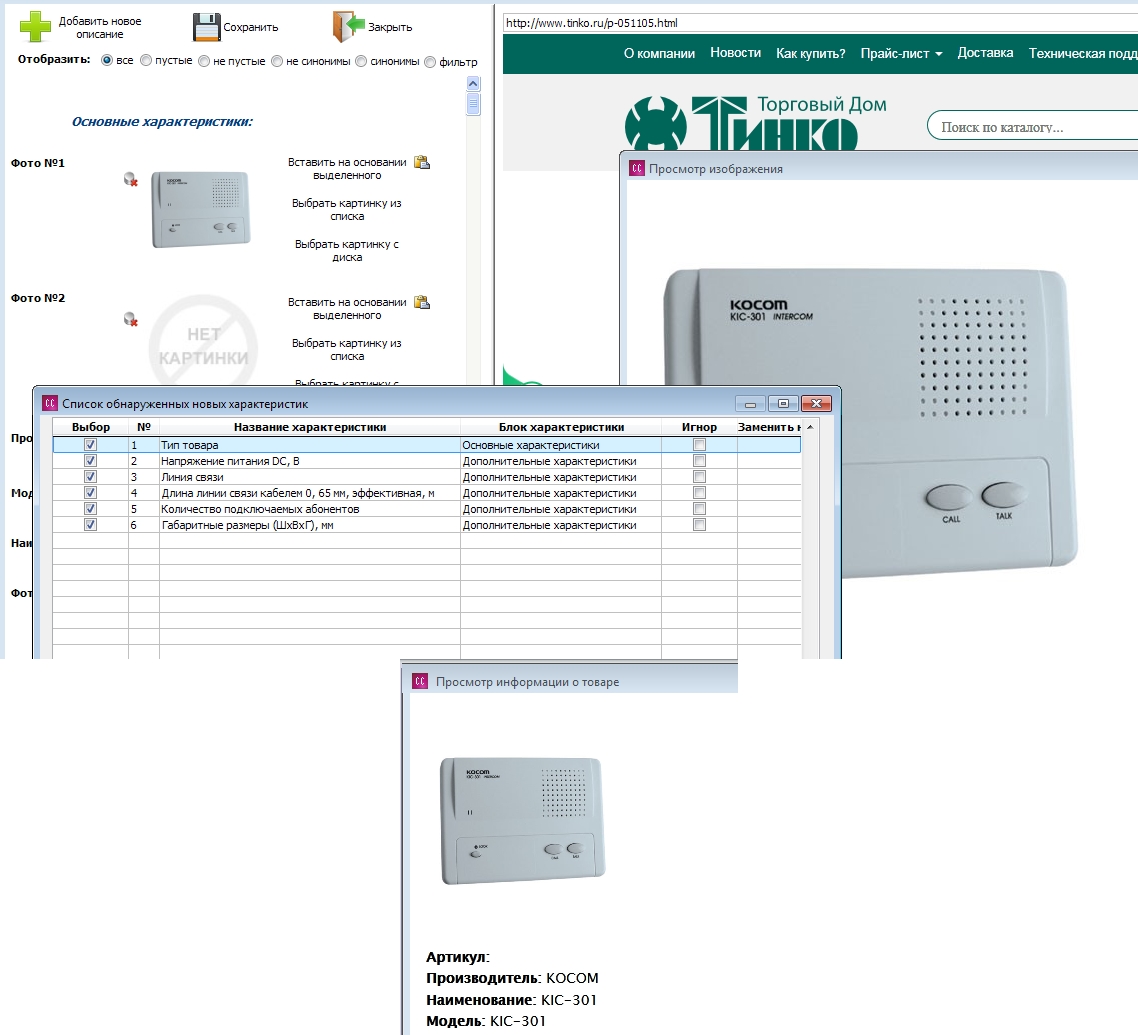Select the 'не синонимы' radio button
This screenshot has width=1138, height=1035.
[x=277, y=62]
